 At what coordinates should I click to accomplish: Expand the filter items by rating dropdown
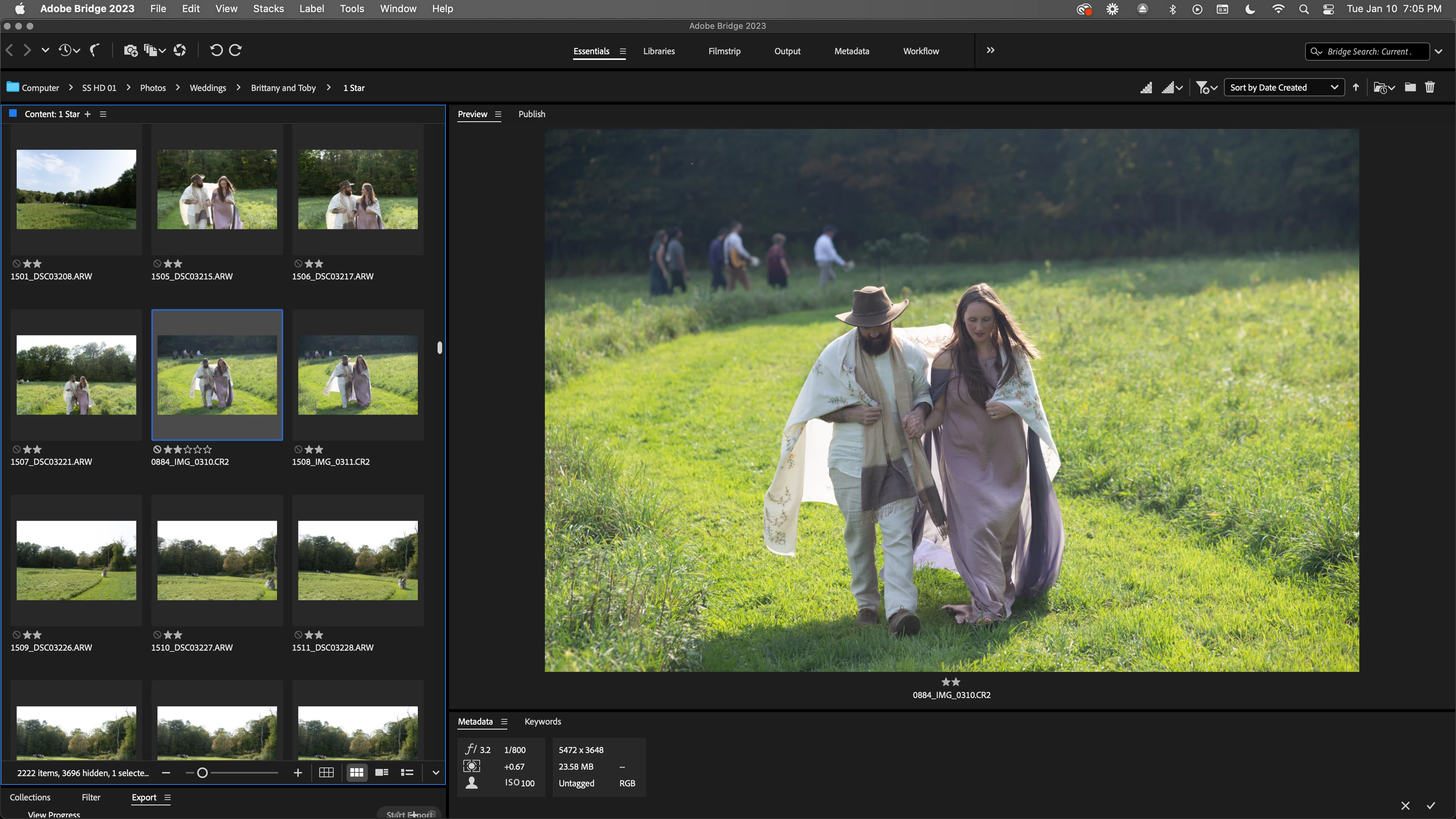tap(1206, 88)
